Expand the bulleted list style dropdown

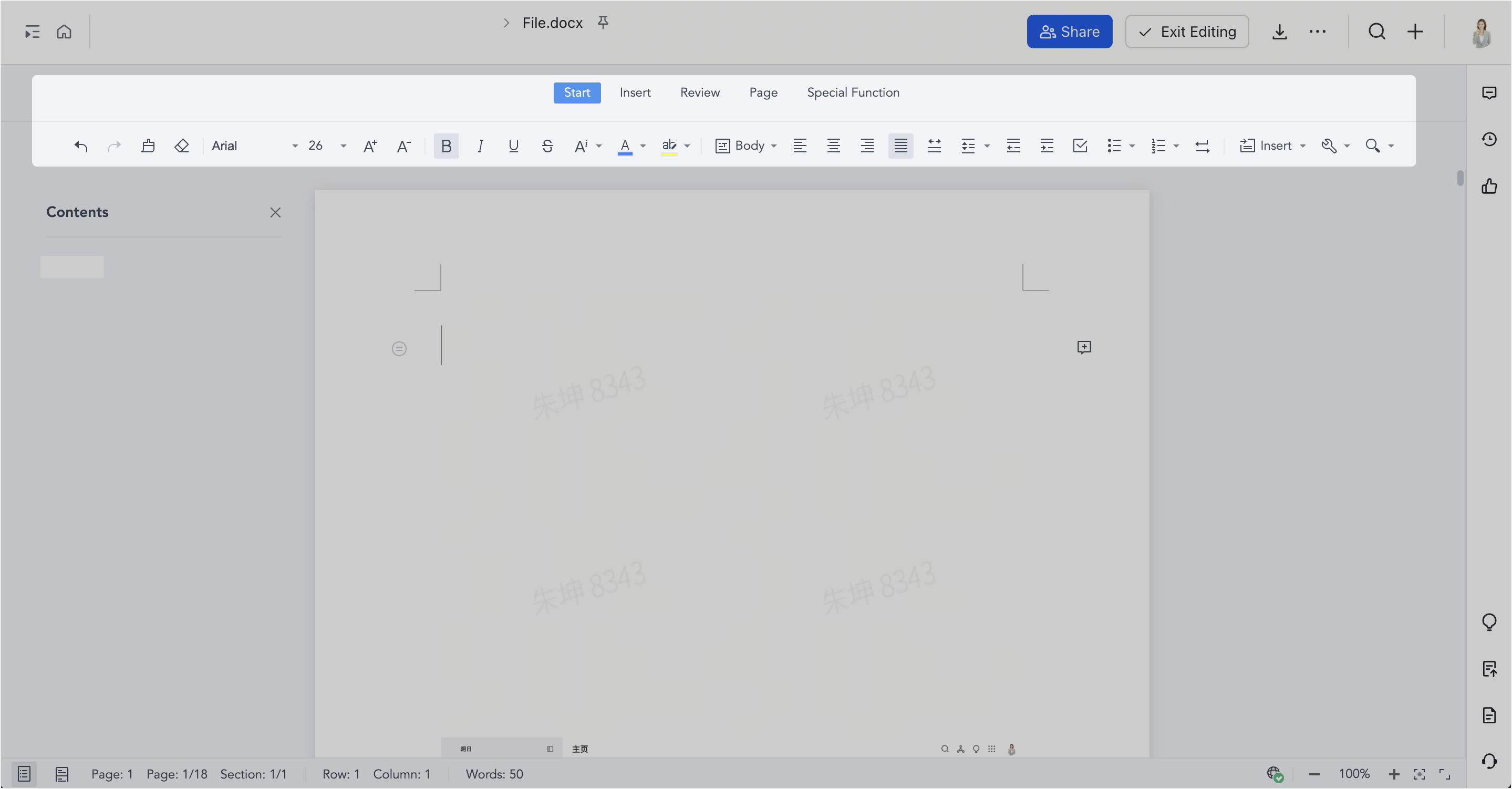click(1132, 146)
